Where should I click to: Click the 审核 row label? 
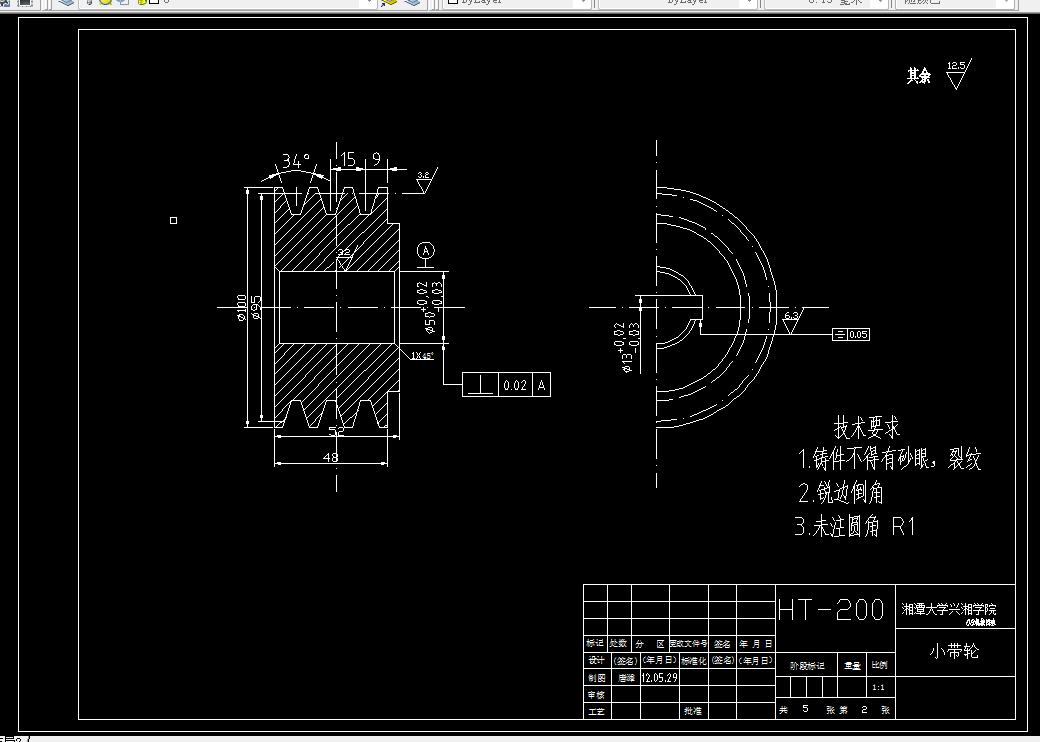(596, 695)
